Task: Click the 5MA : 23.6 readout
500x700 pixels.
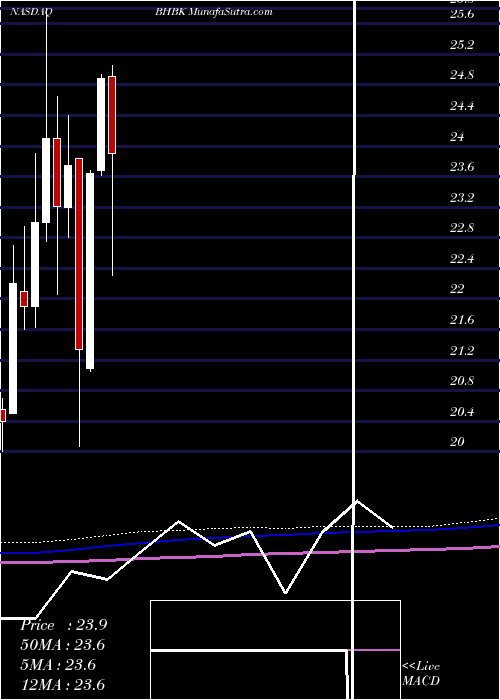Action: pos(58,665)
